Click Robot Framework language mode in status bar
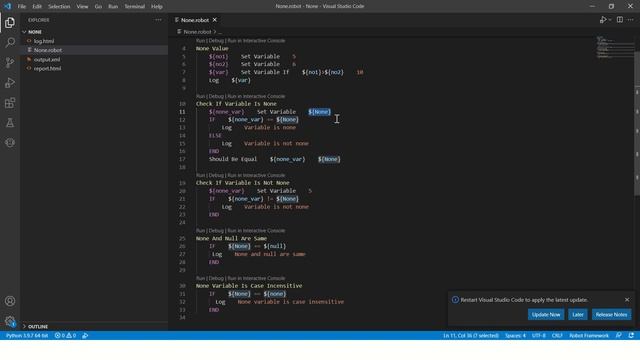This screenshot has height=360, width=640. [x=589, y=336]
